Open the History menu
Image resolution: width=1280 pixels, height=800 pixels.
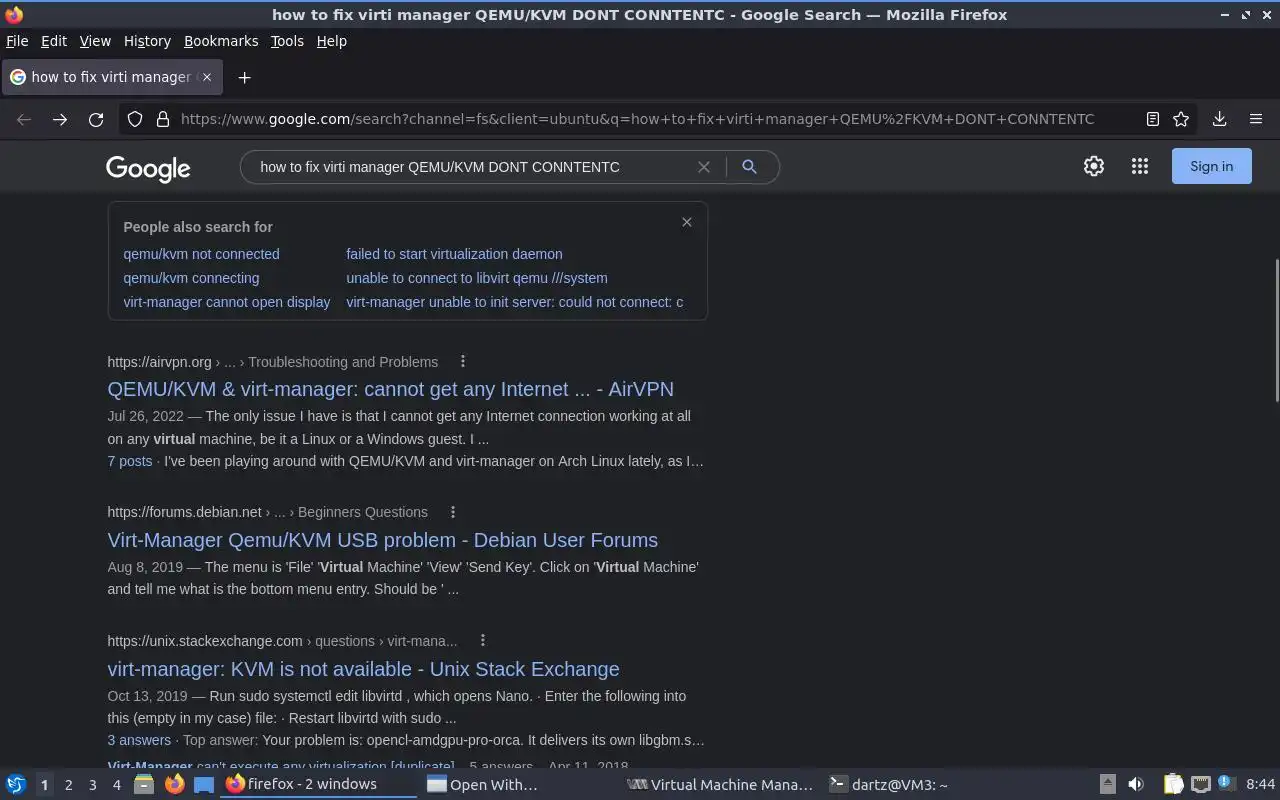pos(147,41)
